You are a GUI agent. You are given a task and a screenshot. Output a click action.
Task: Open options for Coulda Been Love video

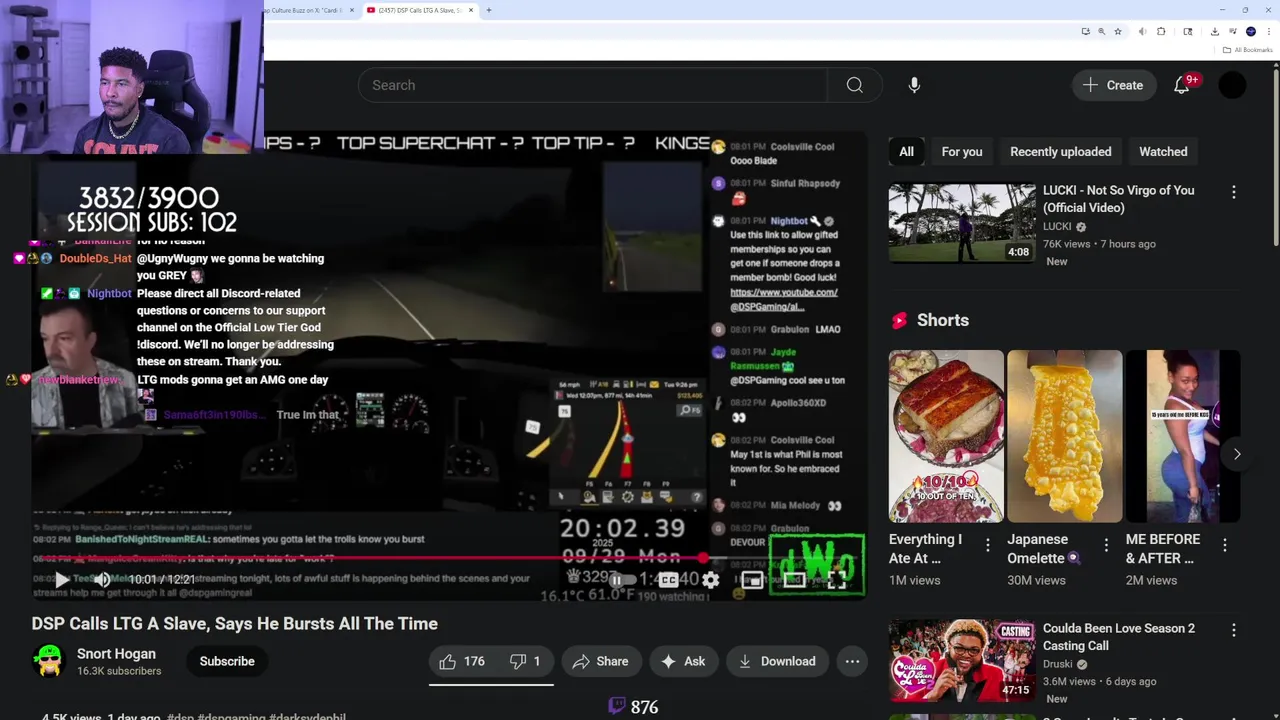1233,630
